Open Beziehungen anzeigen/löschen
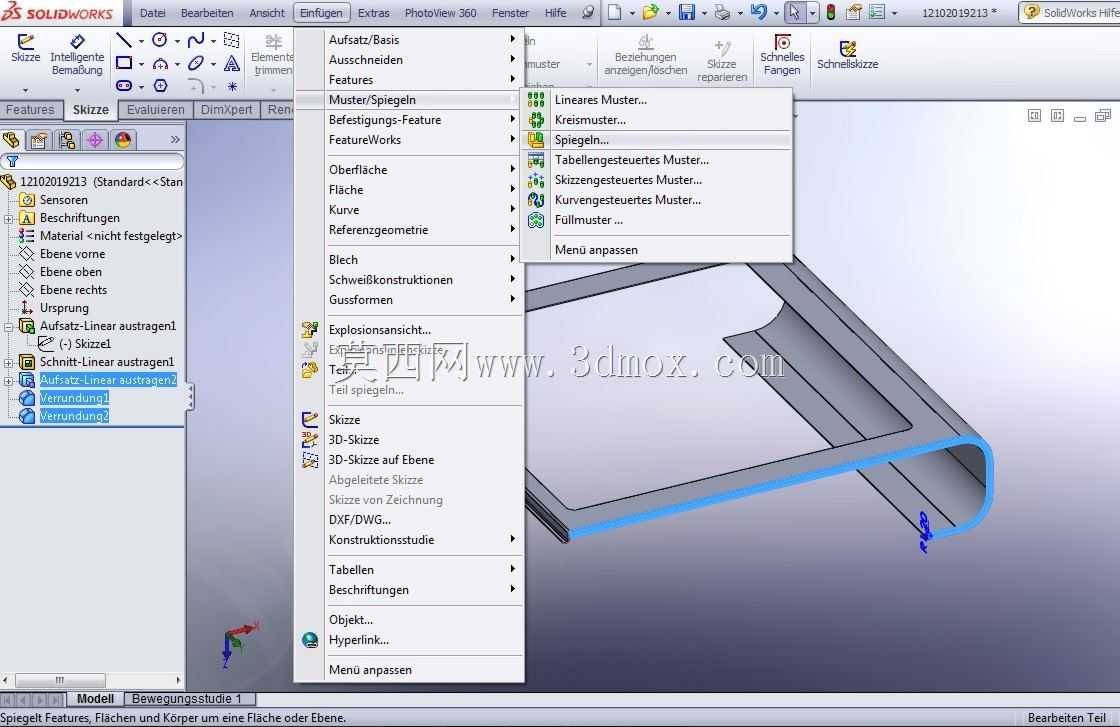 point(646,54)
